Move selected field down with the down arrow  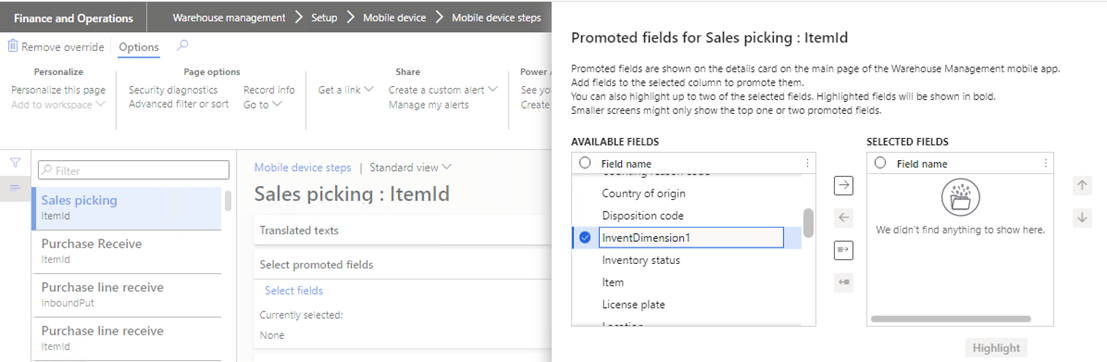1081,217
